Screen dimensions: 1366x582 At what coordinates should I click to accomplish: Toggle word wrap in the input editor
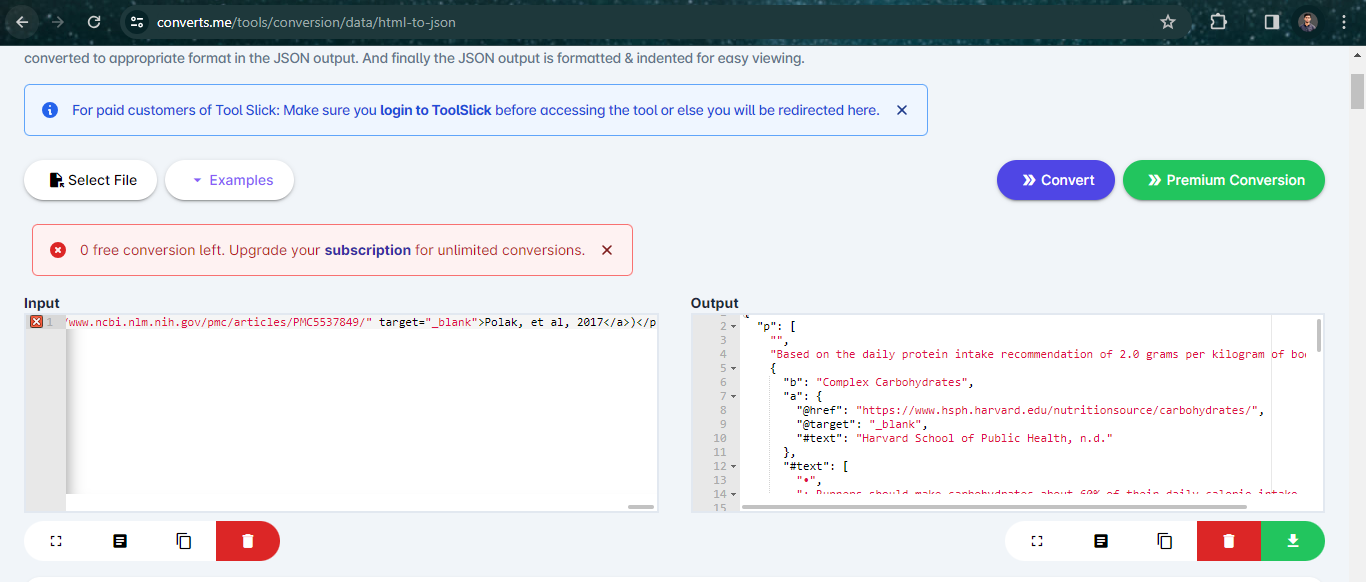coord(120,540)
